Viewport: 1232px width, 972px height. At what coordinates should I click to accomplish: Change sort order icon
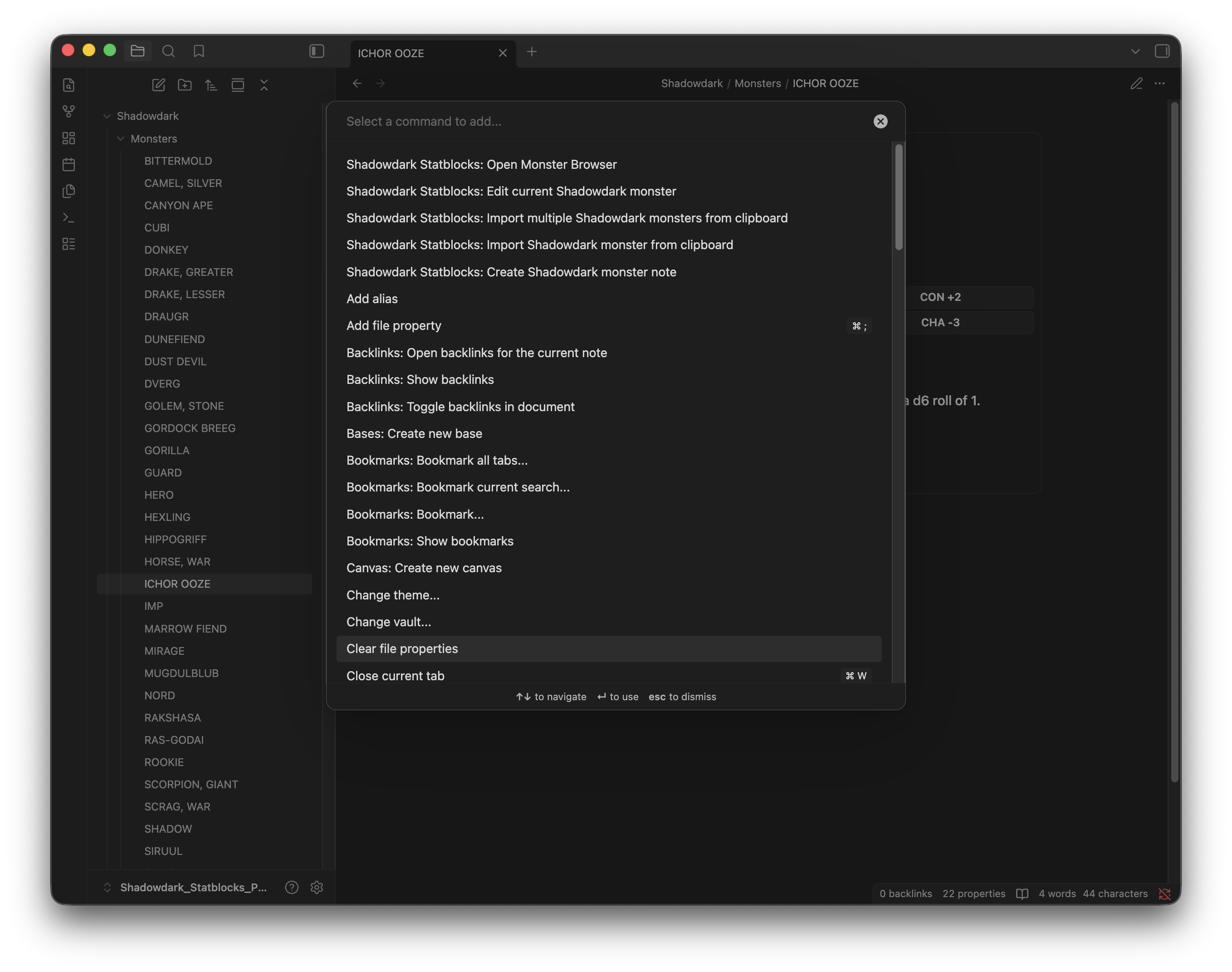(211, 85)
